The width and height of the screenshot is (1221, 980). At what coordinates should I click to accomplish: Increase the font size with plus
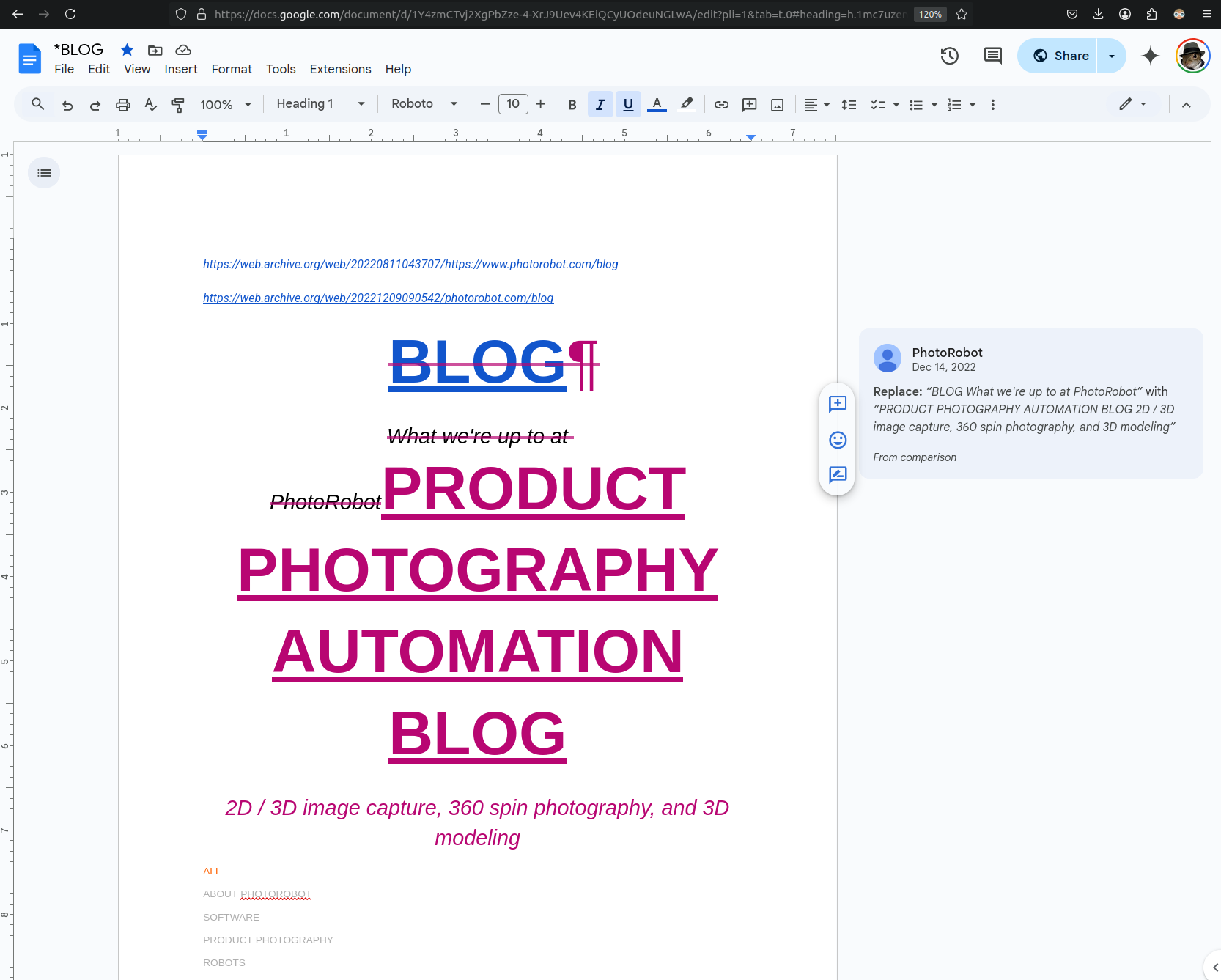point(541,105)
